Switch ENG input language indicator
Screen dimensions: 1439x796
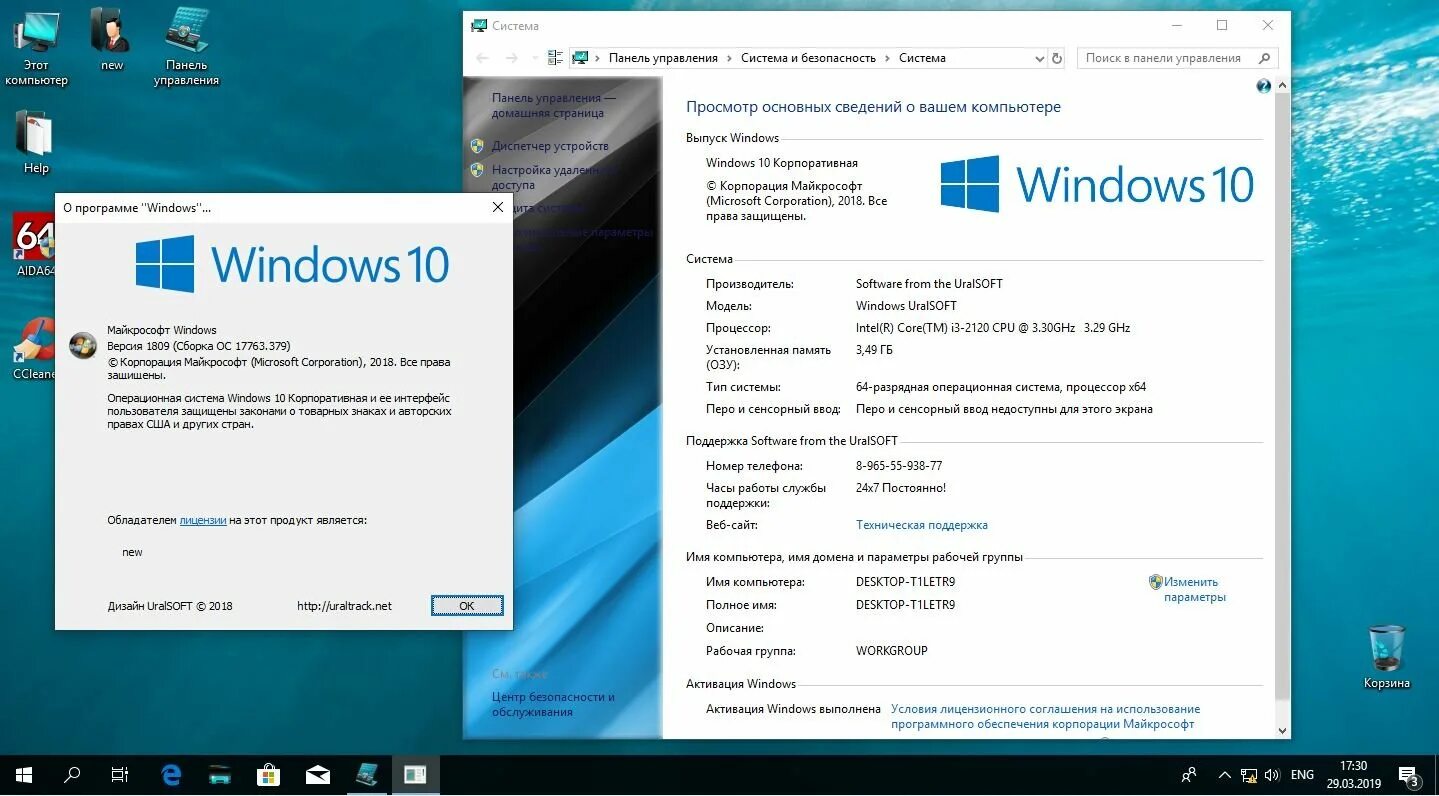click(x=1302, y=775)
